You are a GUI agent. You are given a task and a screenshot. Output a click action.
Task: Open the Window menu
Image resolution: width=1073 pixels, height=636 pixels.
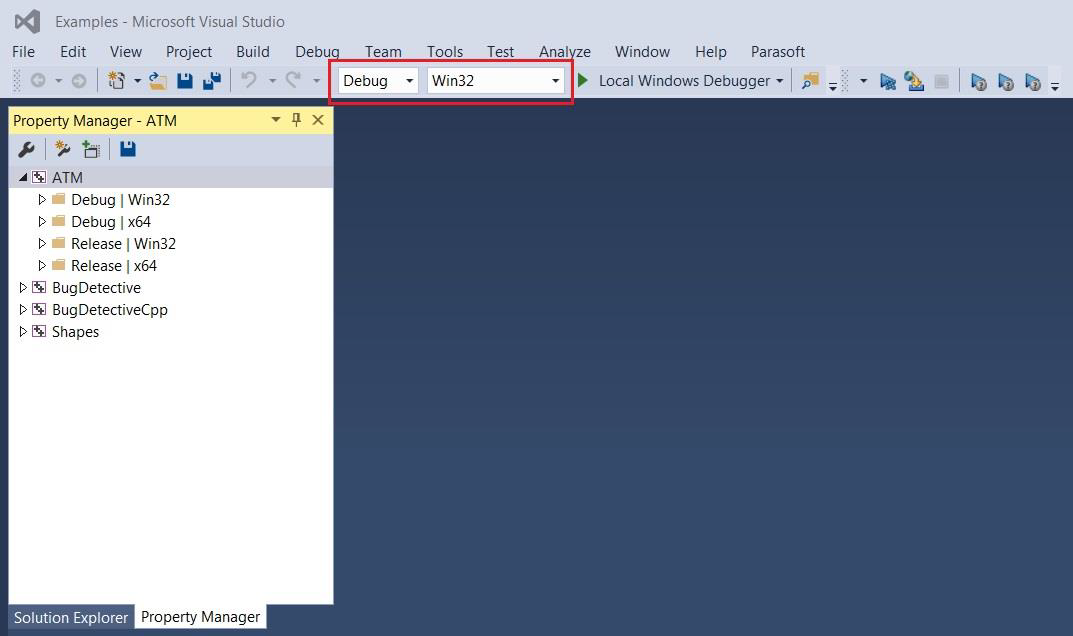[642, 52]
